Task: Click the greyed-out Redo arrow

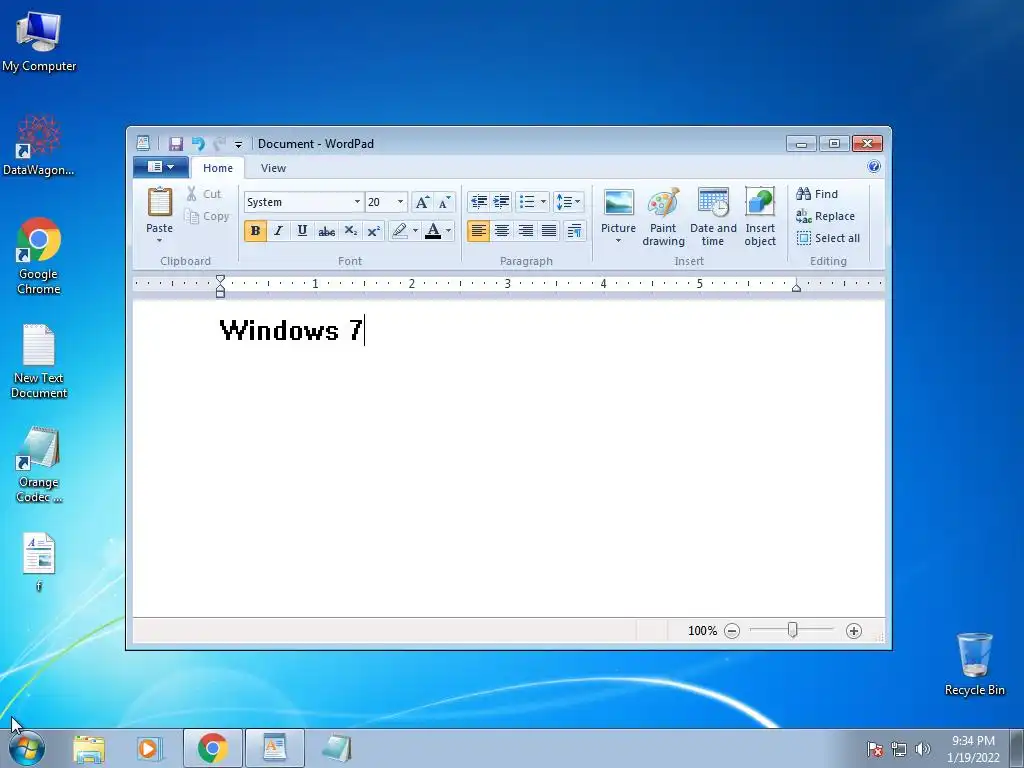Action: pyautogui.click(x=219, y=144)
